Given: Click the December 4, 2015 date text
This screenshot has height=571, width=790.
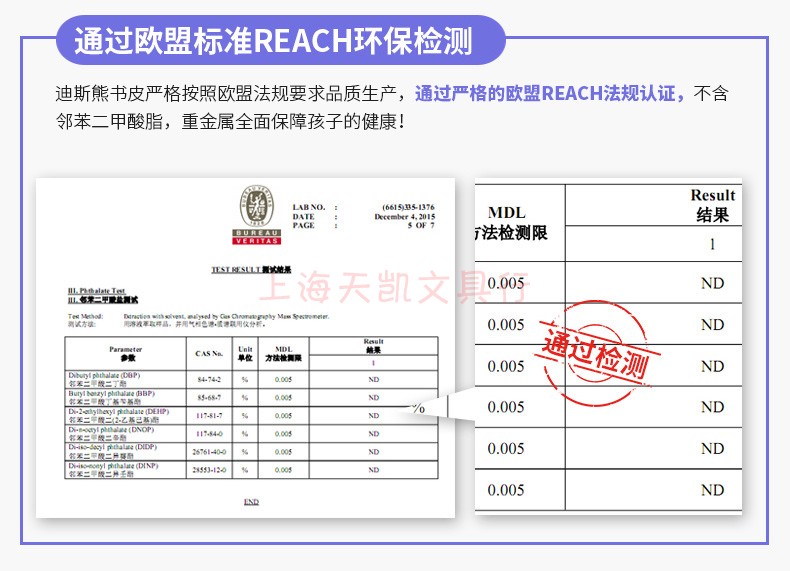Looking at the screenshot, I should click(404, 216).
